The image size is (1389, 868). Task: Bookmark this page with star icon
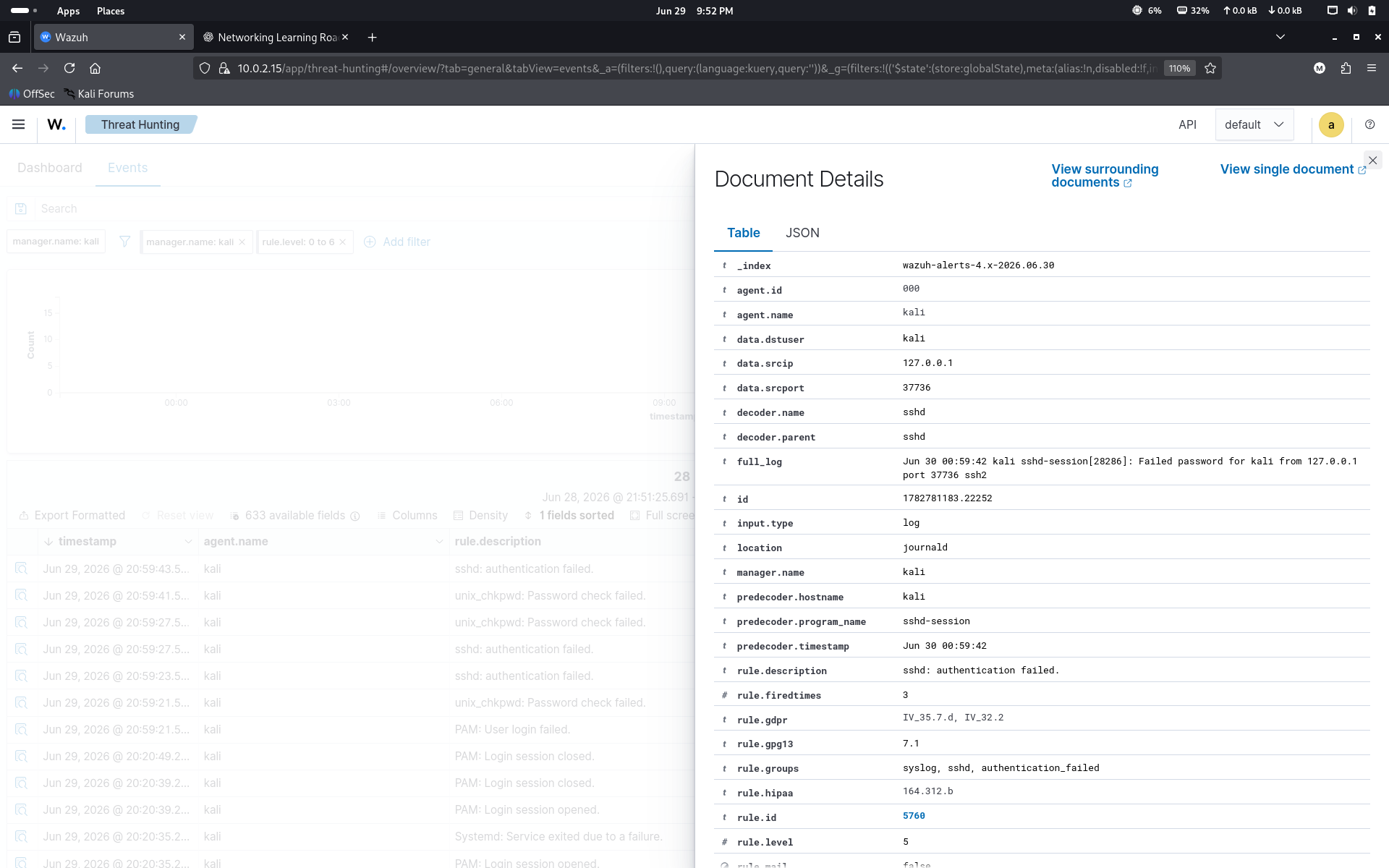pyautogui.click(x=1210, y=68)
